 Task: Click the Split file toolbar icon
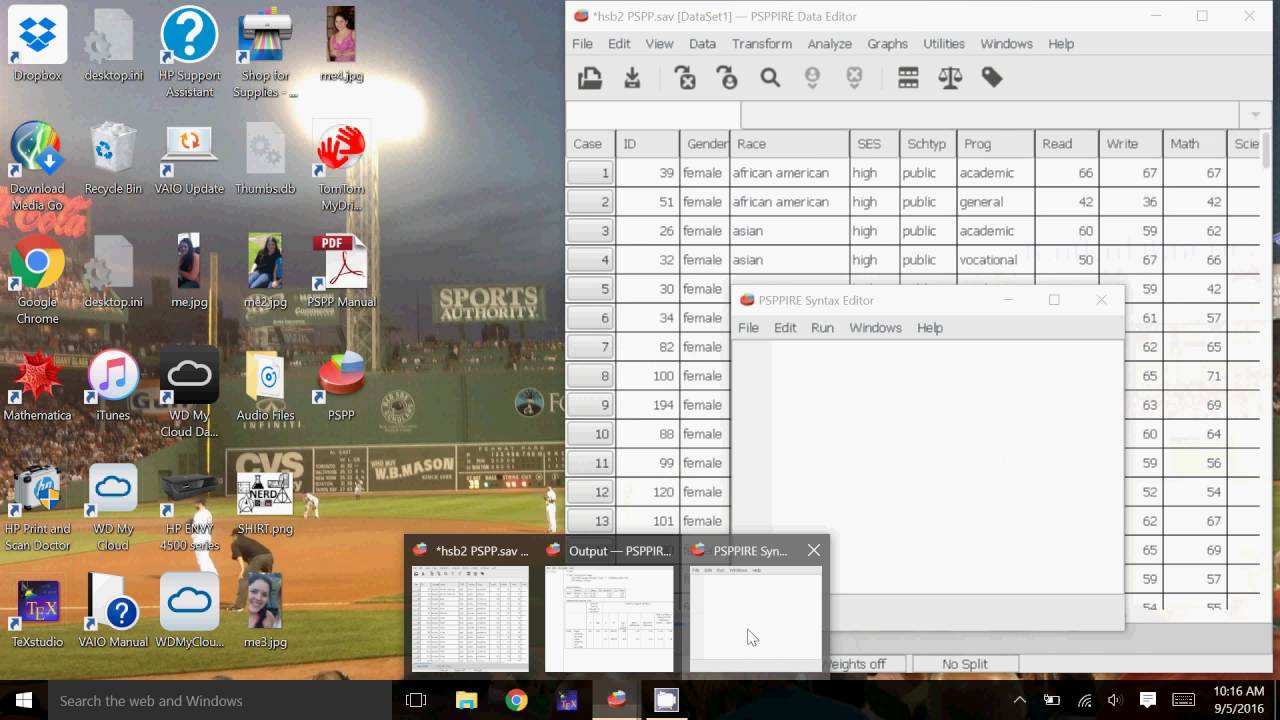click(x=908, y=78)
